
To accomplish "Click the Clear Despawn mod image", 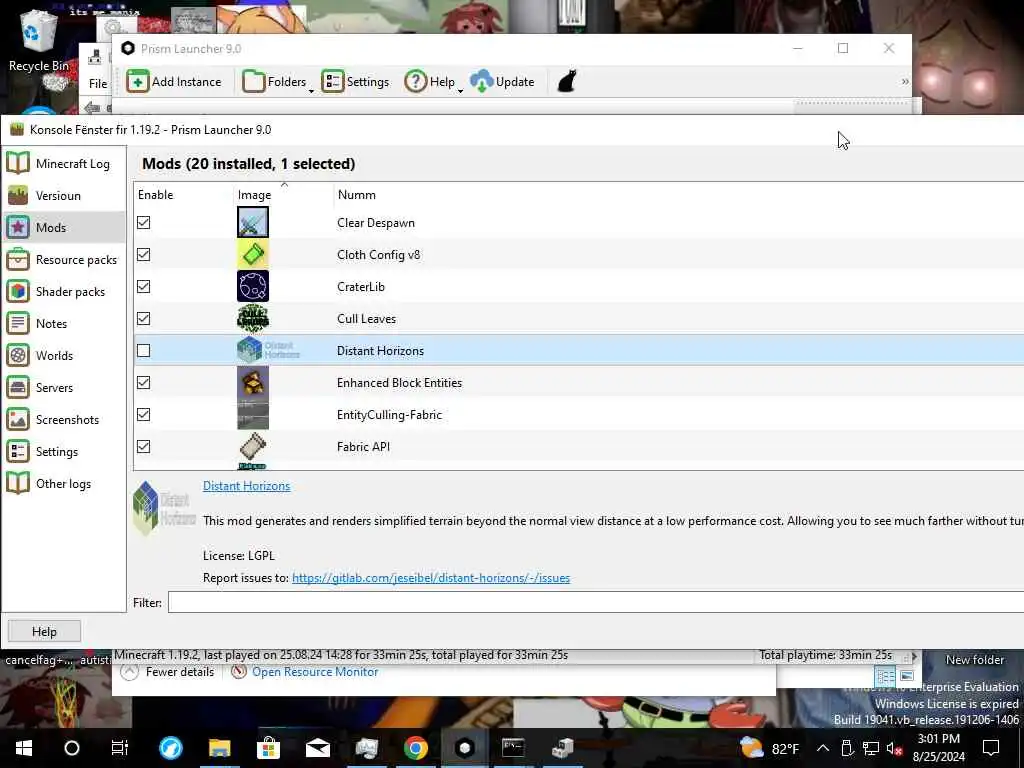I will click(x=253, y=223).
